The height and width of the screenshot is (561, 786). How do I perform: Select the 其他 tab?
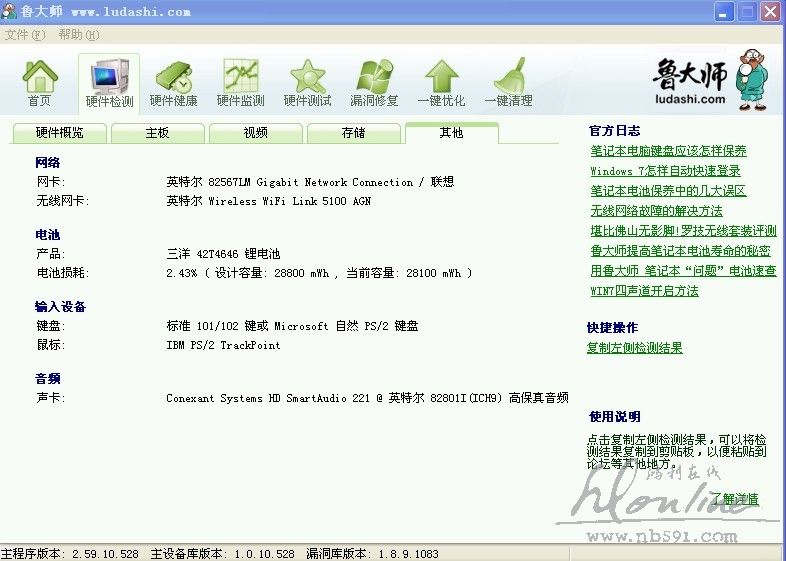click(451, 132)
